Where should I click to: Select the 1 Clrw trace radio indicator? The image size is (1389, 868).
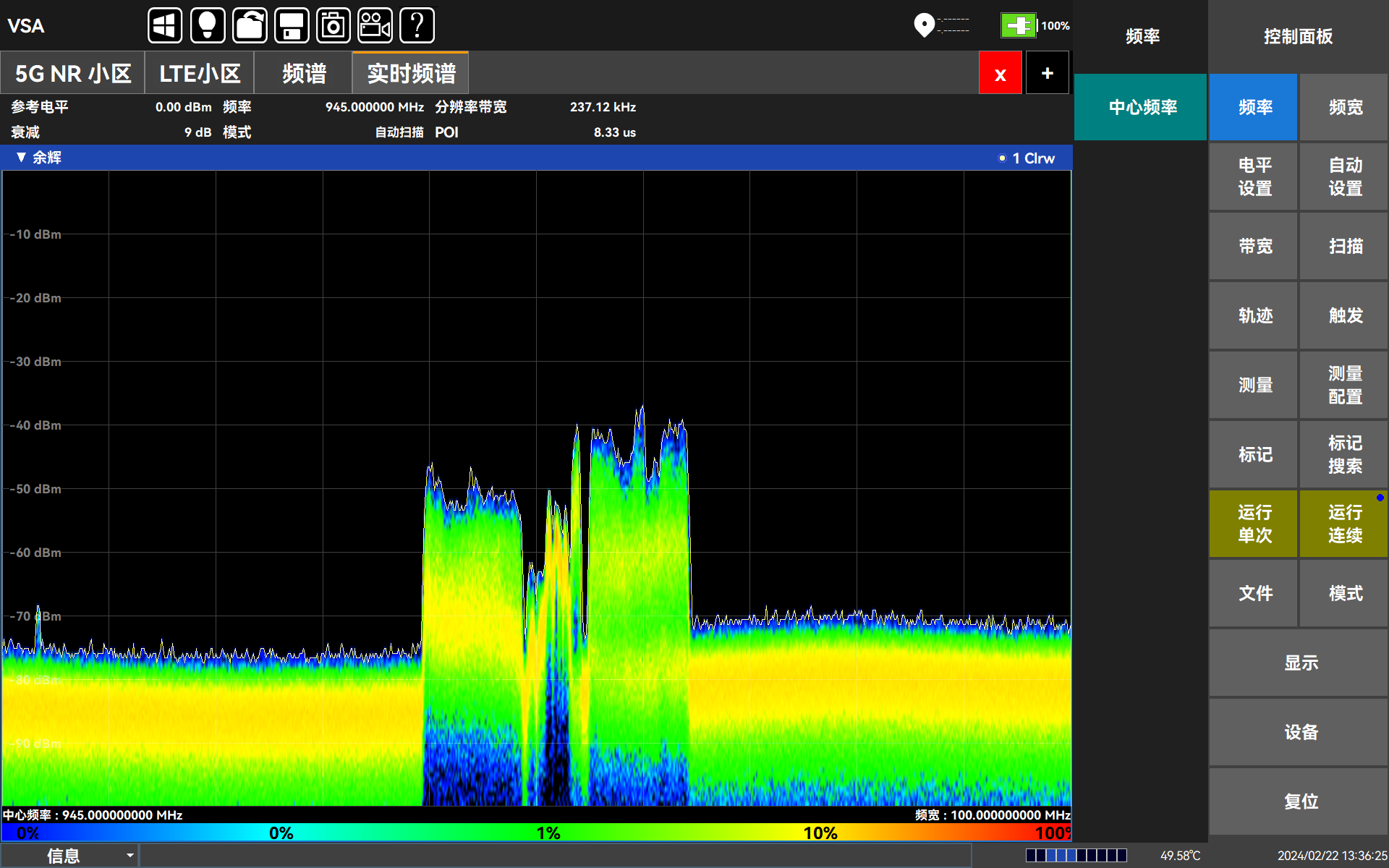[x=1002, y=158]
